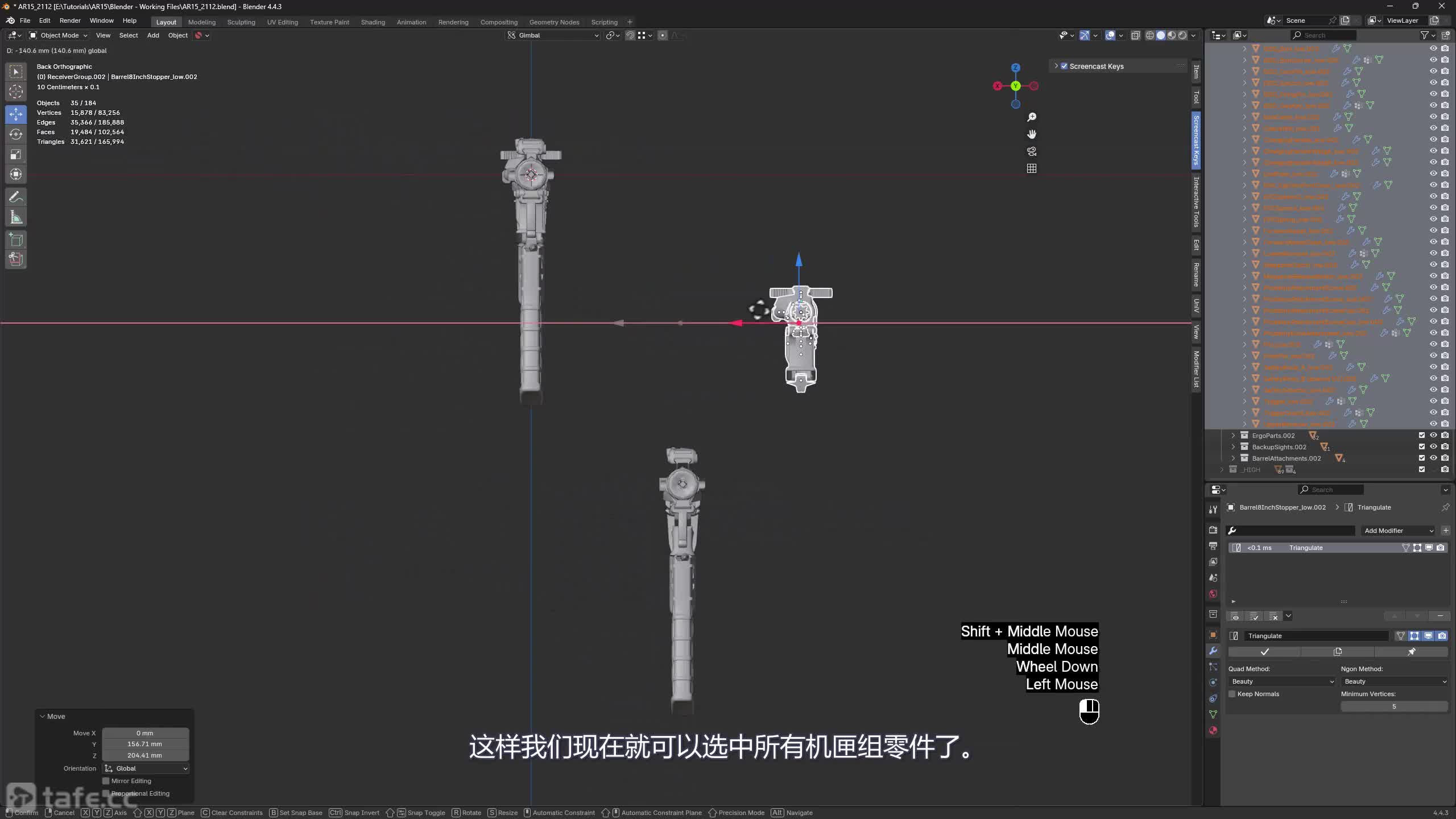Click the Zoom magnifier viewport gizmo

click(x=1032, y=117)
